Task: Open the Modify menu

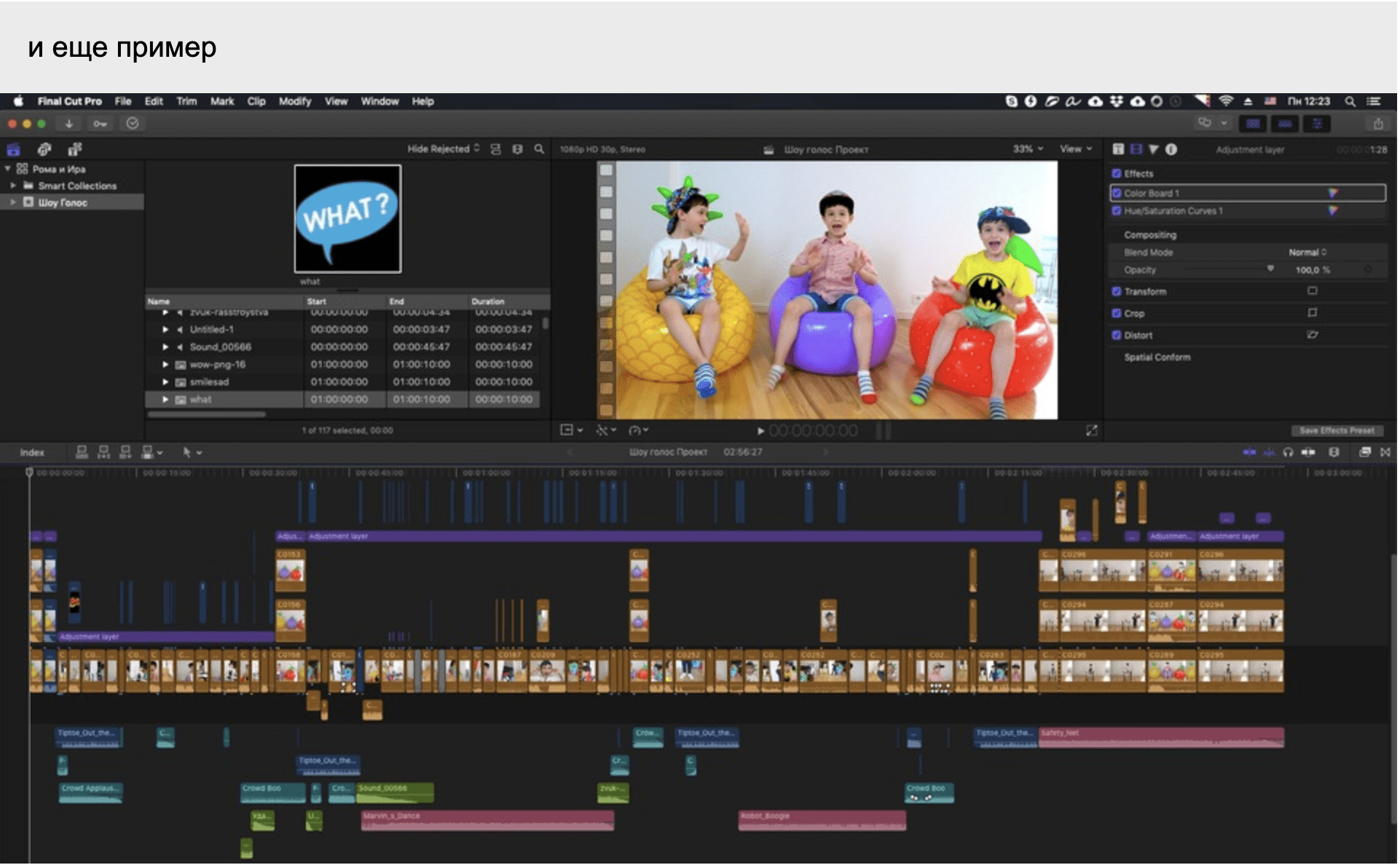Action: coord(294,101)
